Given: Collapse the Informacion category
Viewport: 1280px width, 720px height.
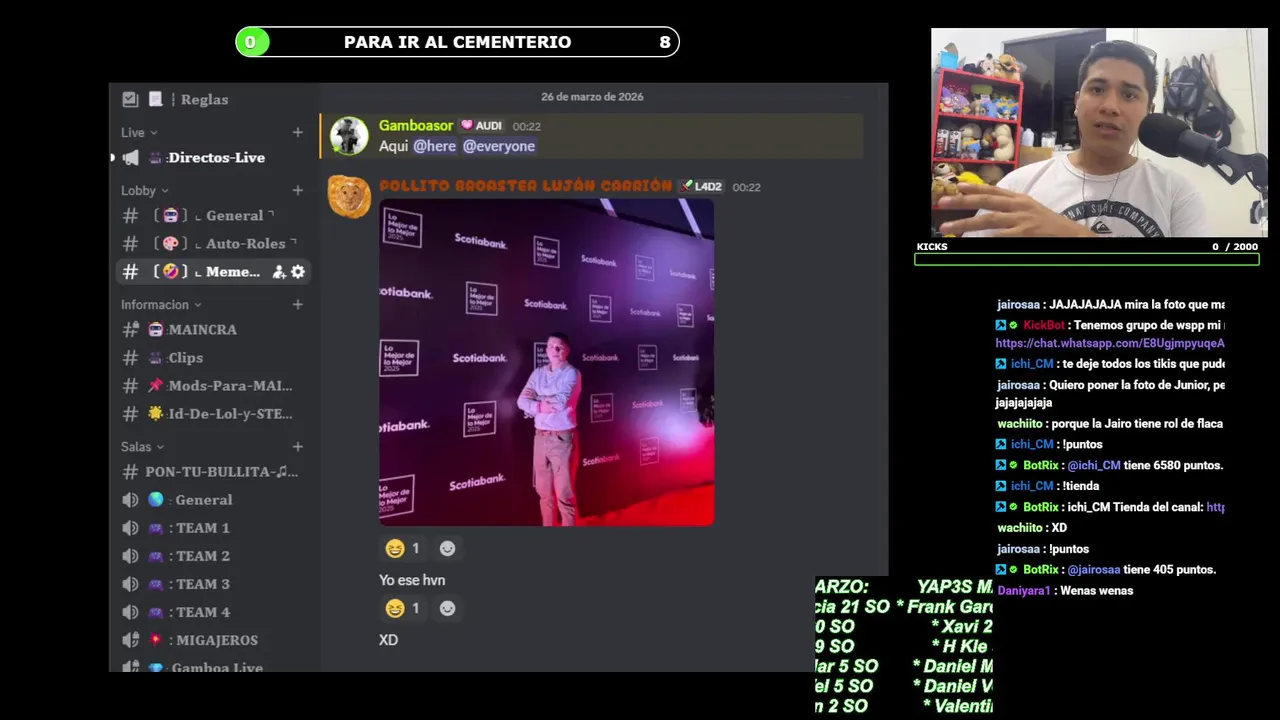Looking at the screenshot, I should click(x=161, y=305).
